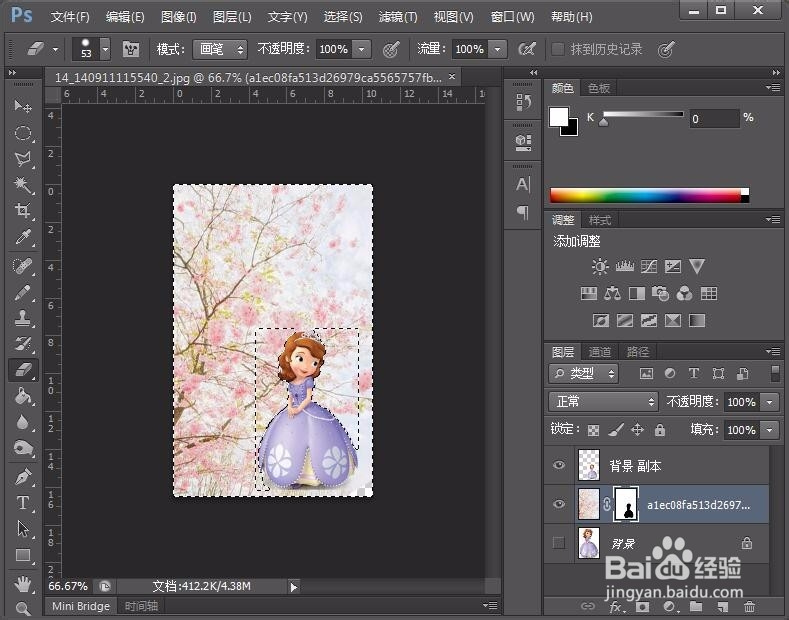Open the History panel icon
The image size is (789, 620).
[x=523, y=103]
